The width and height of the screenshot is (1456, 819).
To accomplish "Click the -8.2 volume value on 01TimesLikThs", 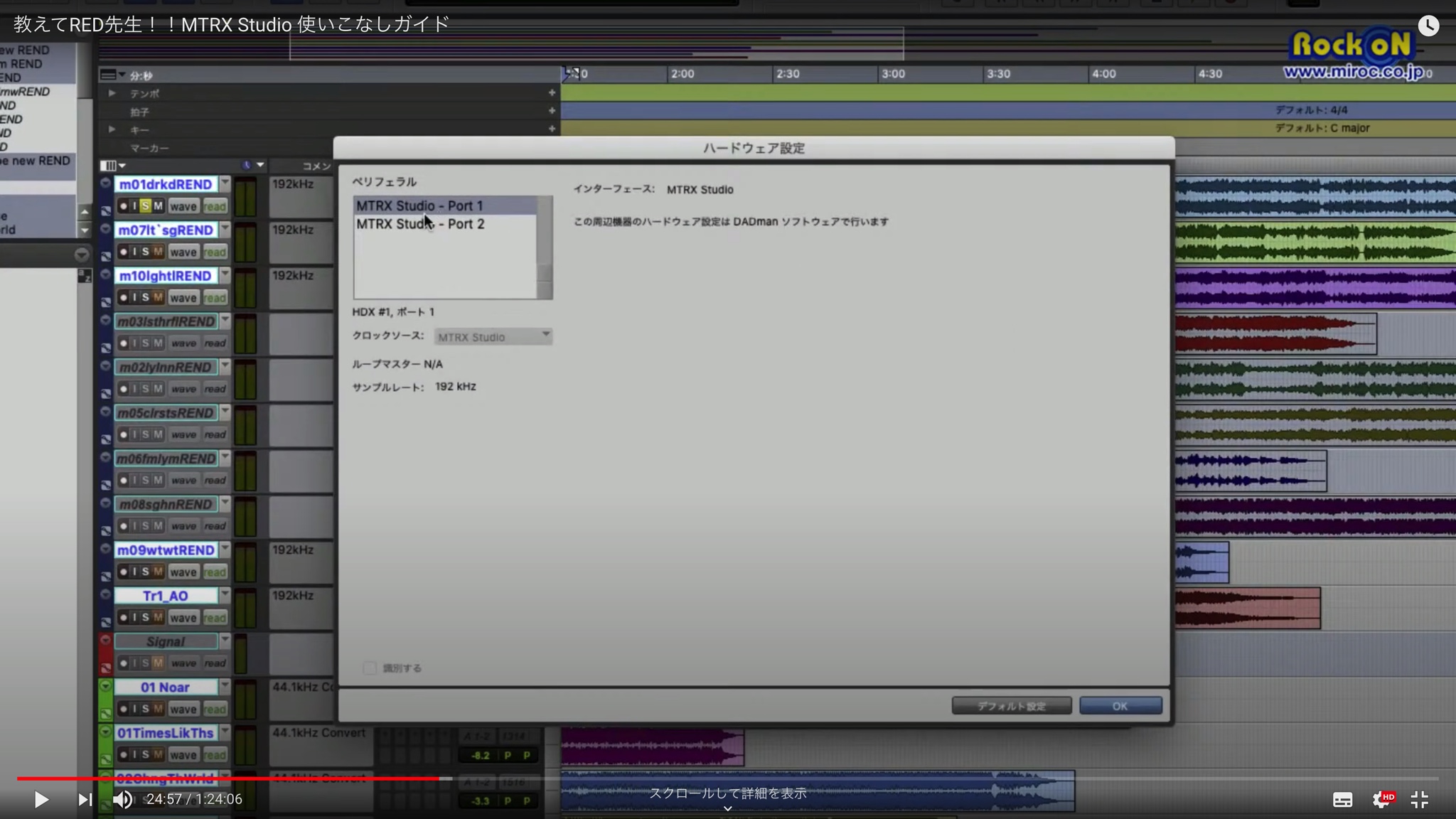I will pos(480,755).
